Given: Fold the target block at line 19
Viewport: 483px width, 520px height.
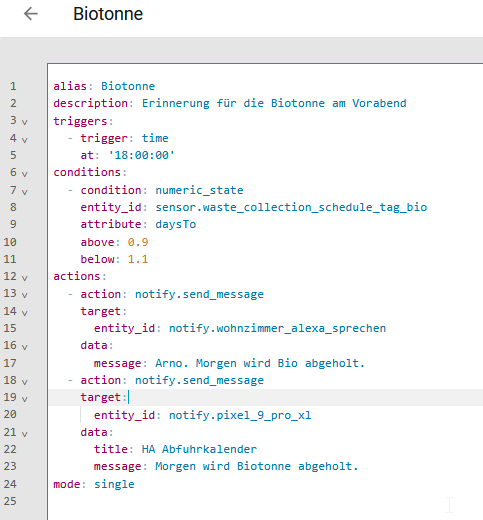Looking at the screenshot, I should pyautogui.click(x=24, y=399).
